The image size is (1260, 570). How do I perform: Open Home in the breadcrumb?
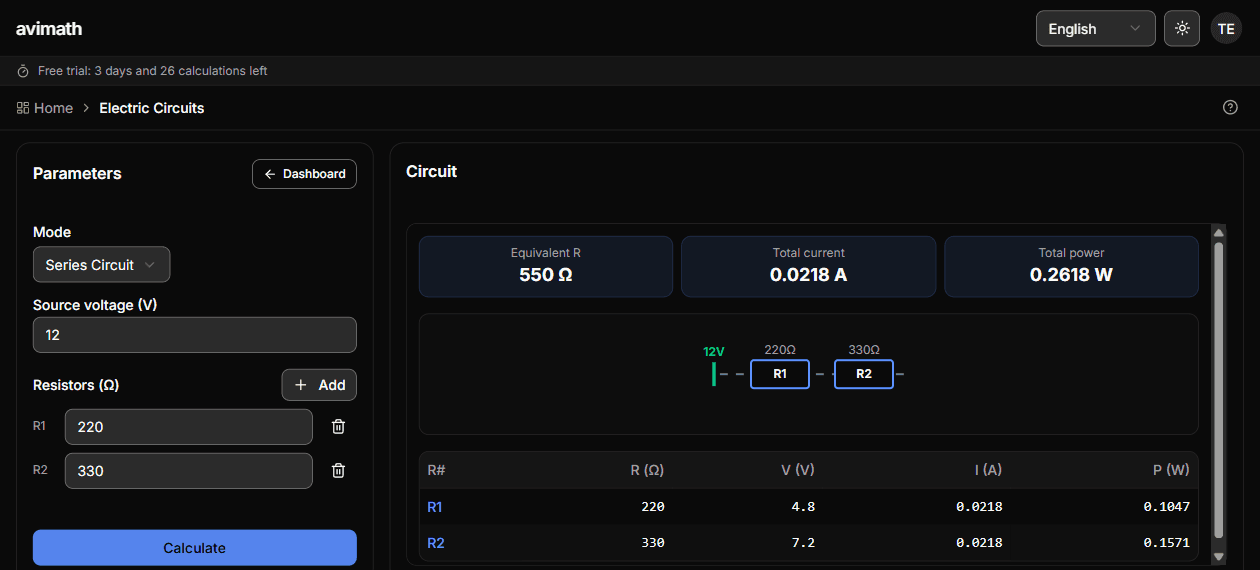pyautogui.click(x=53, y=108)
